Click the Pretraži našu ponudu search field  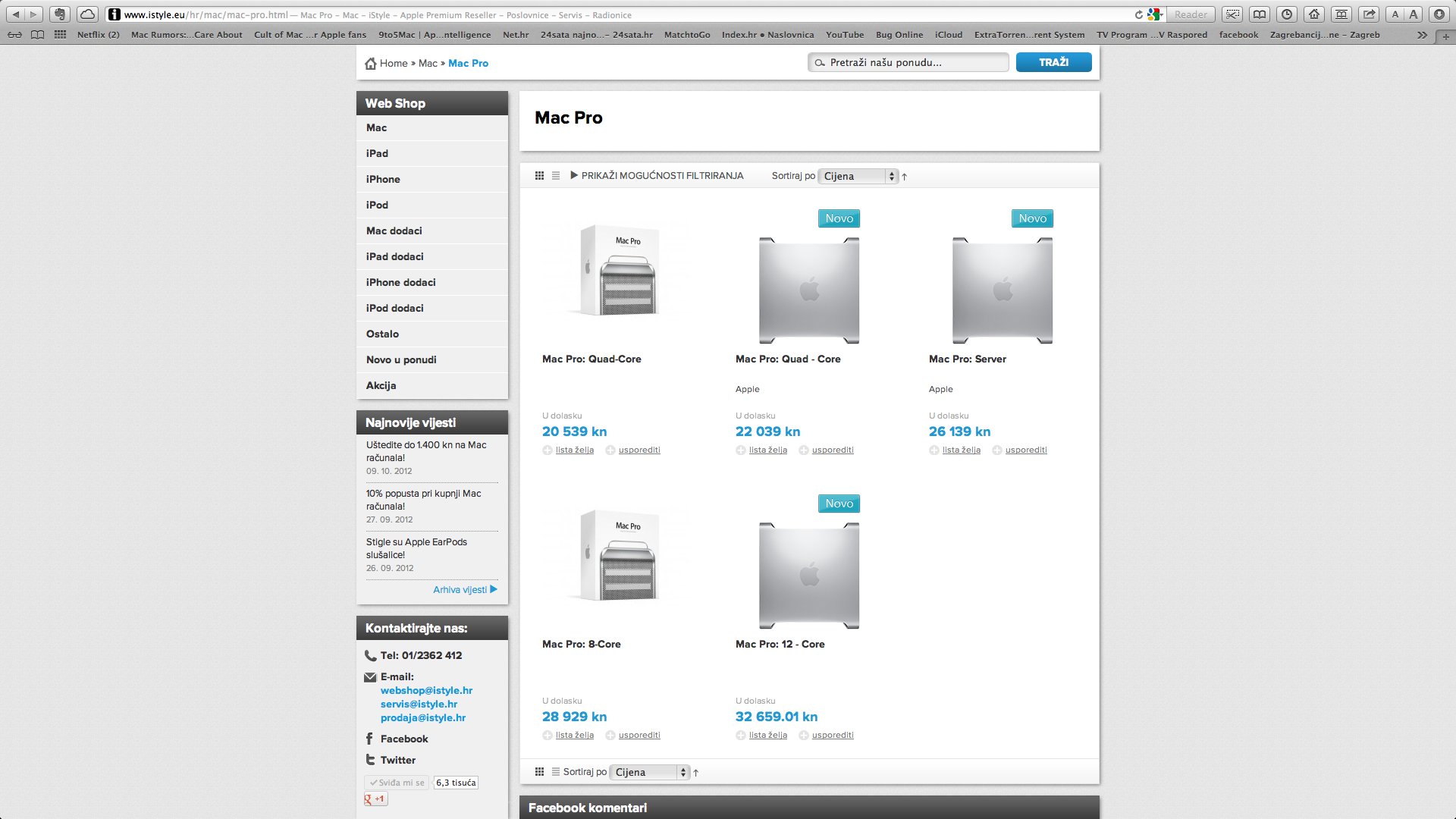pyautogui.click(x=908, y=62)
